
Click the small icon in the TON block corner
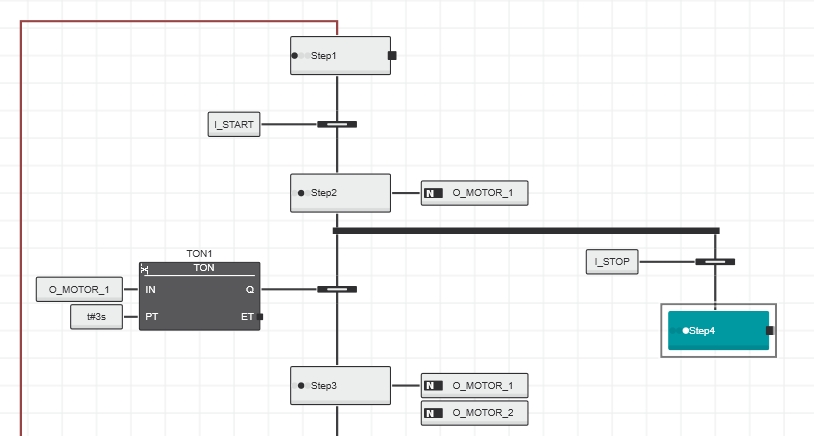coord(145,269)
